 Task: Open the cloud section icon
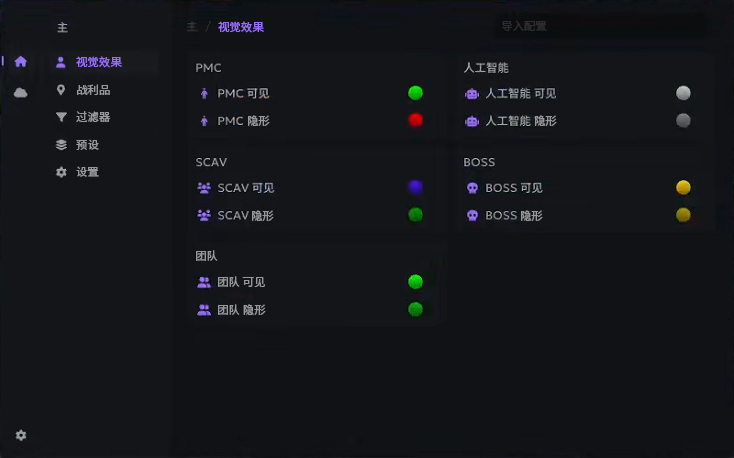click(21, 93)
